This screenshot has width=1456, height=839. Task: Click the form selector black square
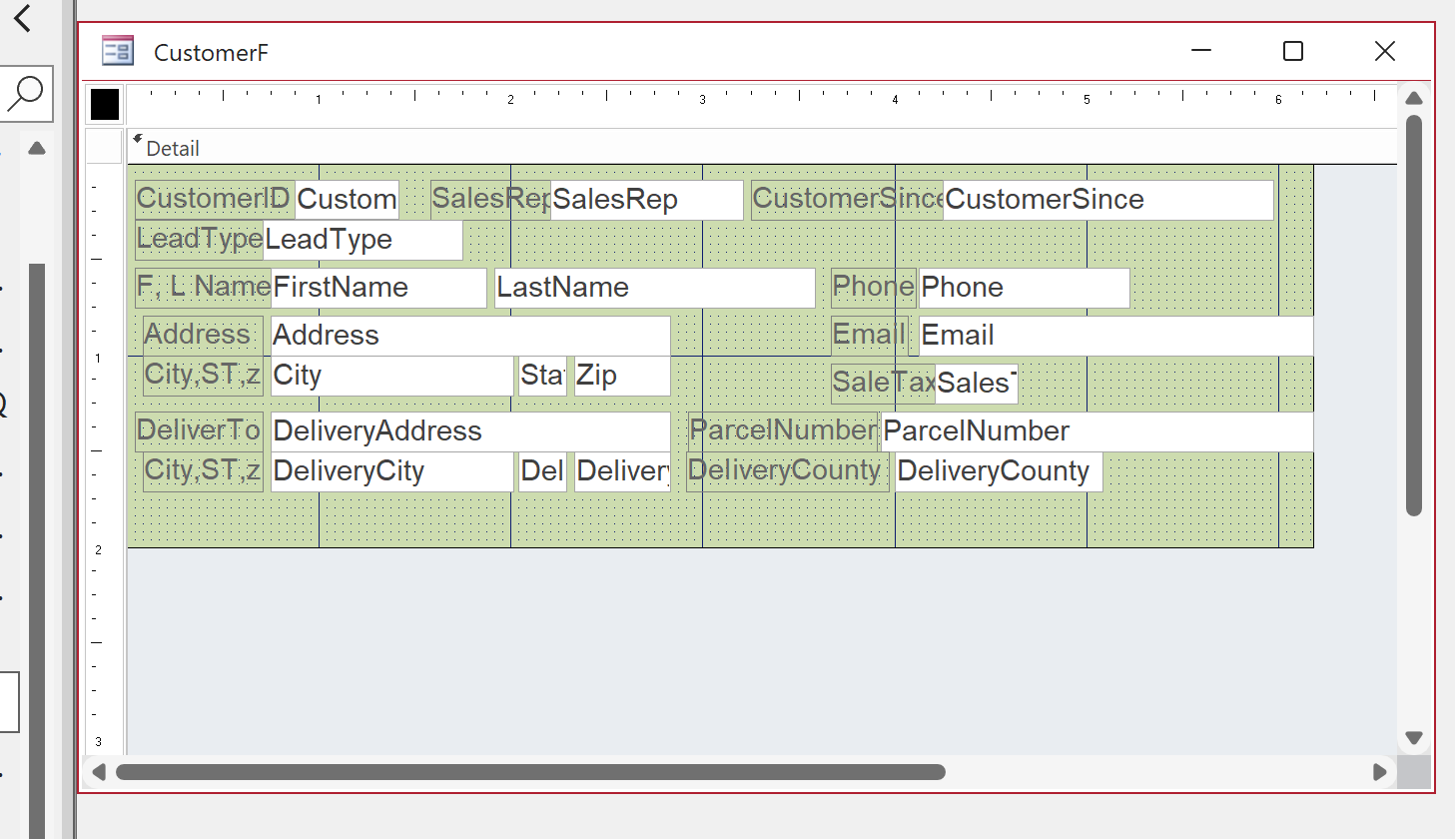[105, 104]
